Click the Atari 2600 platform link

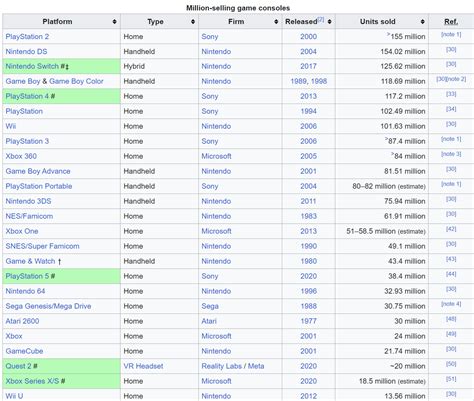coord(22,321)
